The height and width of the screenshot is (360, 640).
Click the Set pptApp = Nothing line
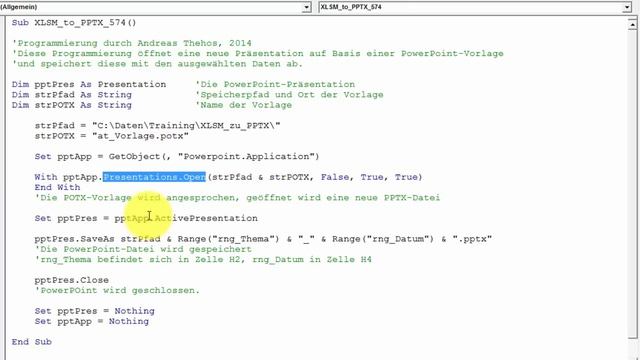click(x=91, y=321)
